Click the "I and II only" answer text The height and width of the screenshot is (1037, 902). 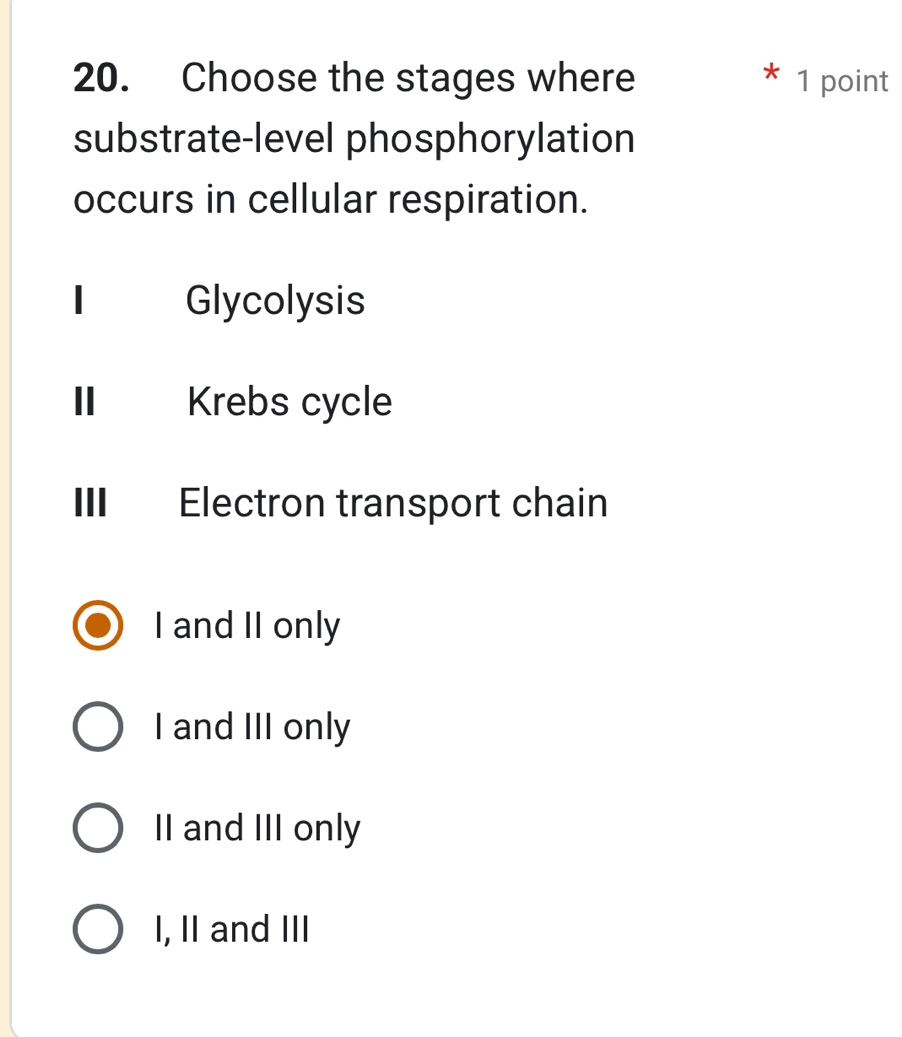247,626
